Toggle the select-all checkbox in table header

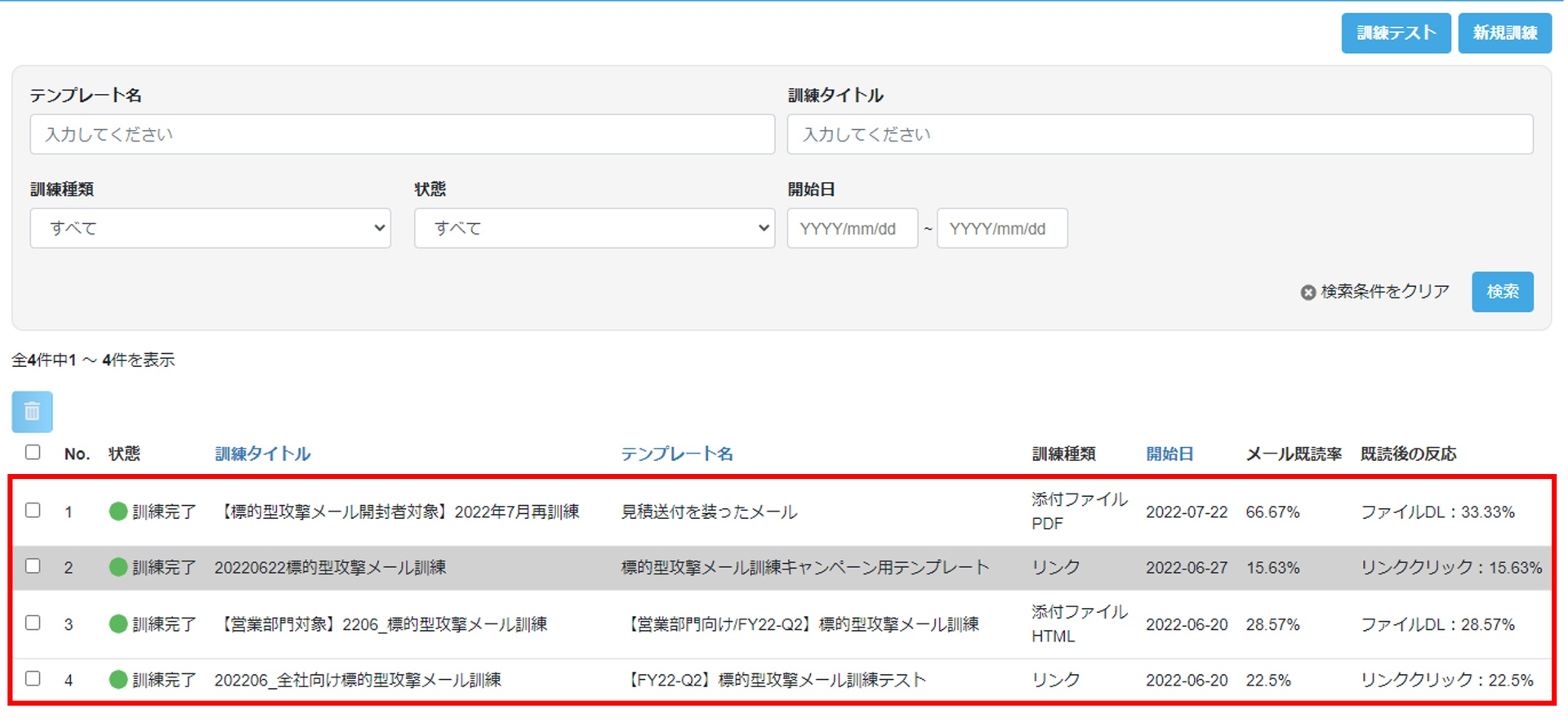[33, 452]
